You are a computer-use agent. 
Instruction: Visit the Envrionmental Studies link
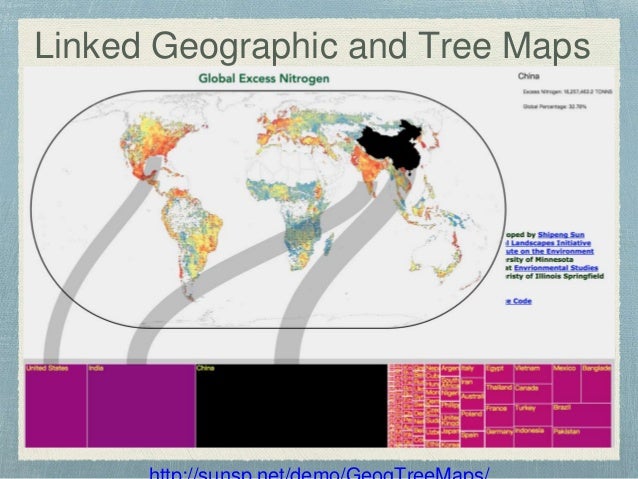point(556,268)
